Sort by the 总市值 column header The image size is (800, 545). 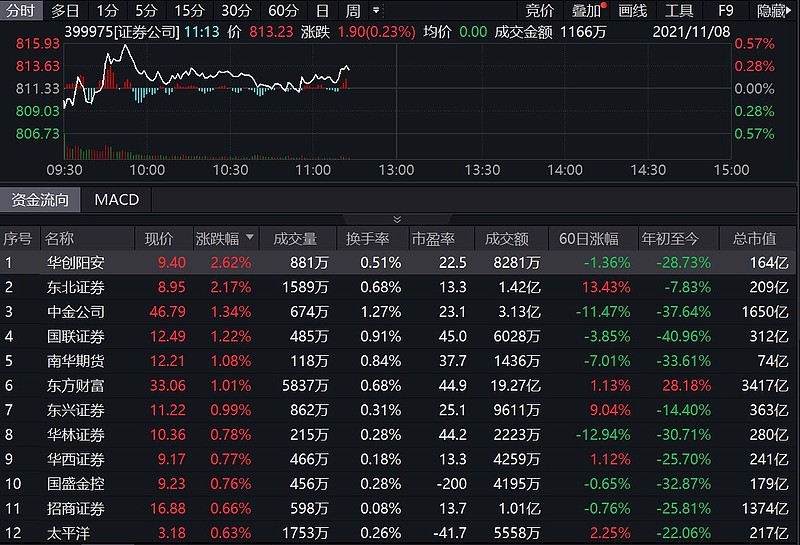[x=755, y=238]
